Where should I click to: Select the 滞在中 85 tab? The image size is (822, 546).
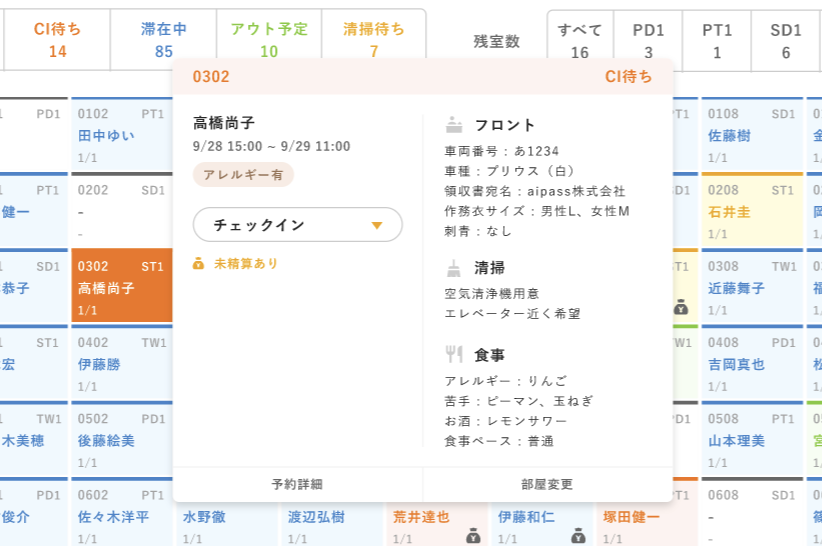(x=164, y=40)
